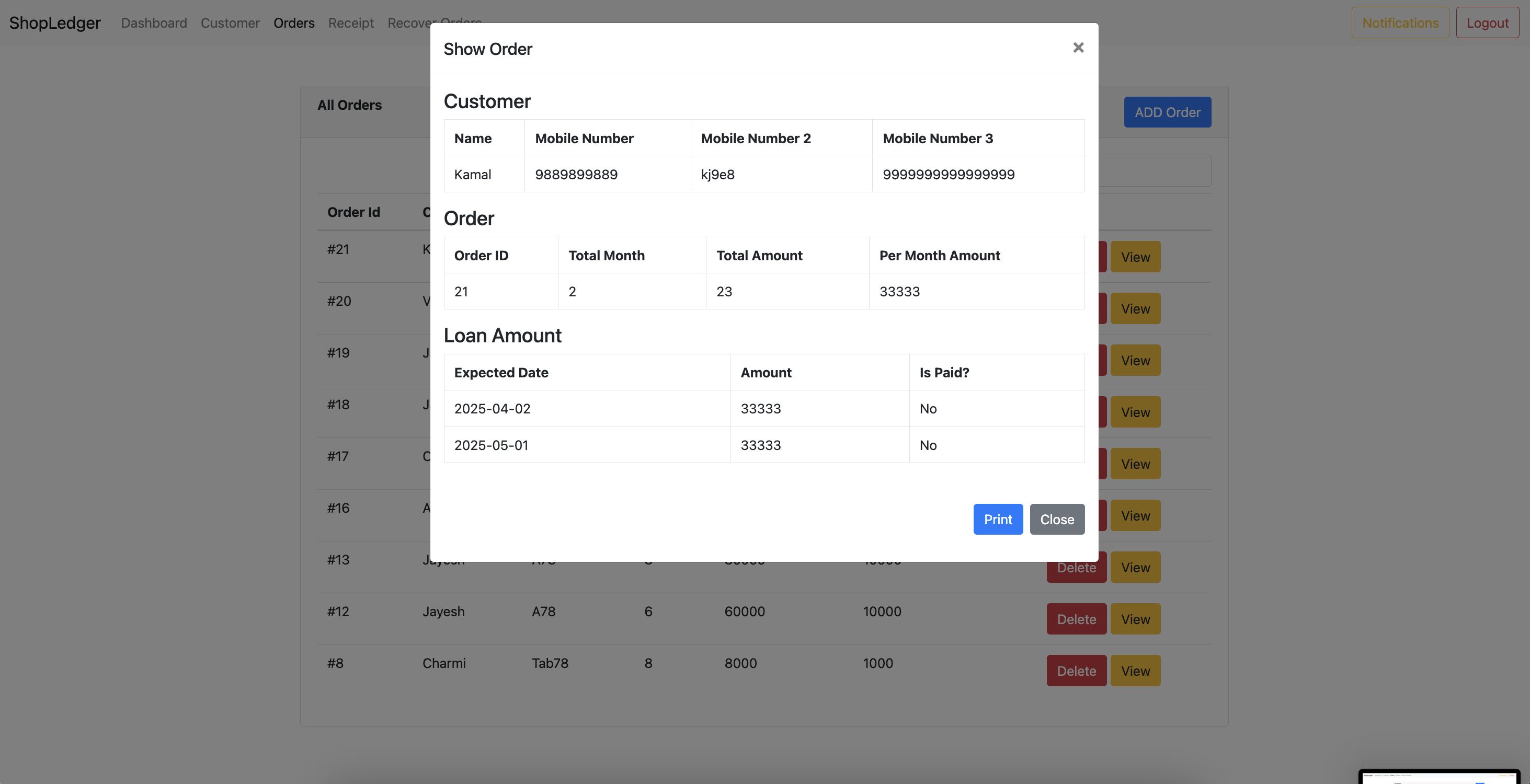Image resolution: width=1530 pixels, height=784 pixels.
Task: Go to the Customer page
Action: [x=230, y=22]
